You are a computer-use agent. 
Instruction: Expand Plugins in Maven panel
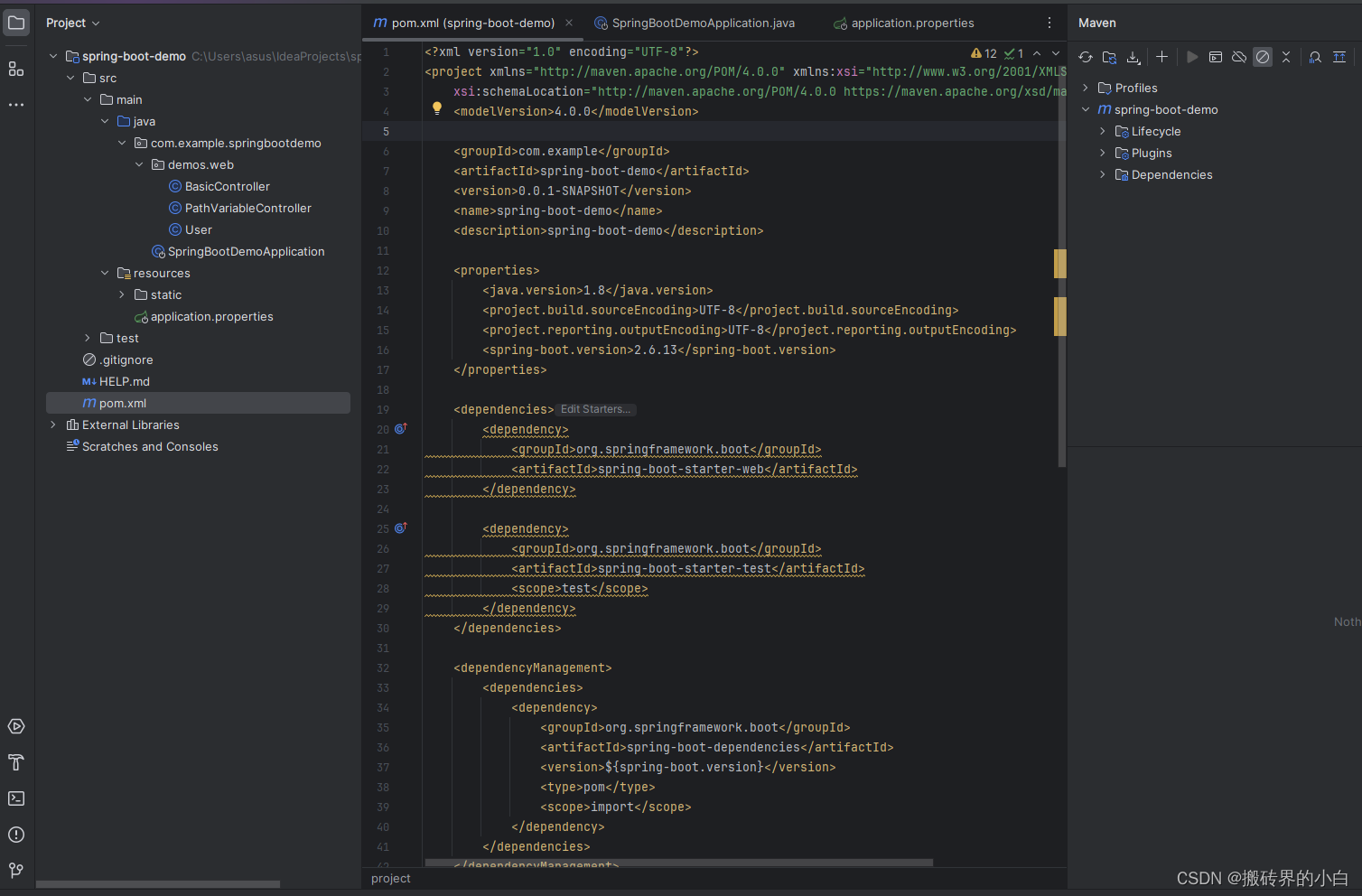[1103, 153]
